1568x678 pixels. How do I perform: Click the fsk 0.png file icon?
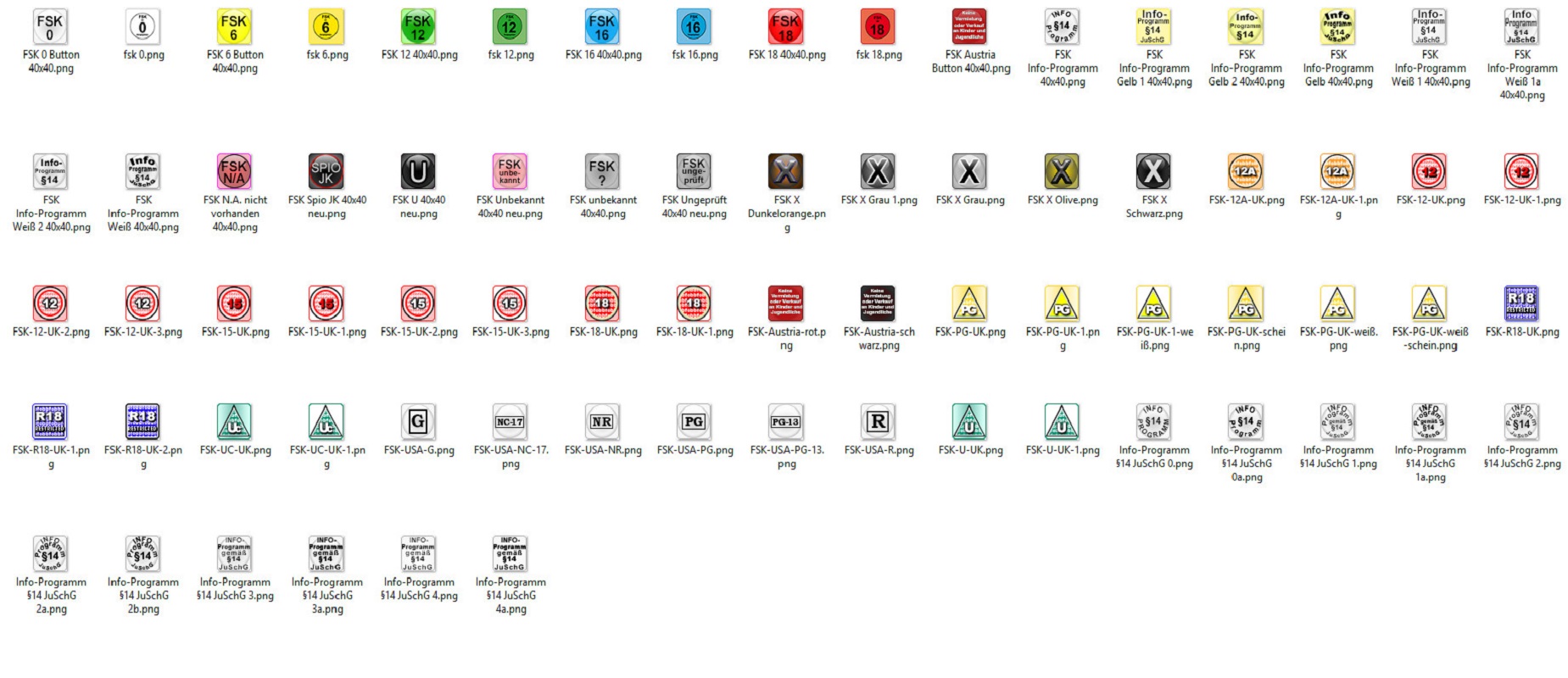tap(142, 27)
